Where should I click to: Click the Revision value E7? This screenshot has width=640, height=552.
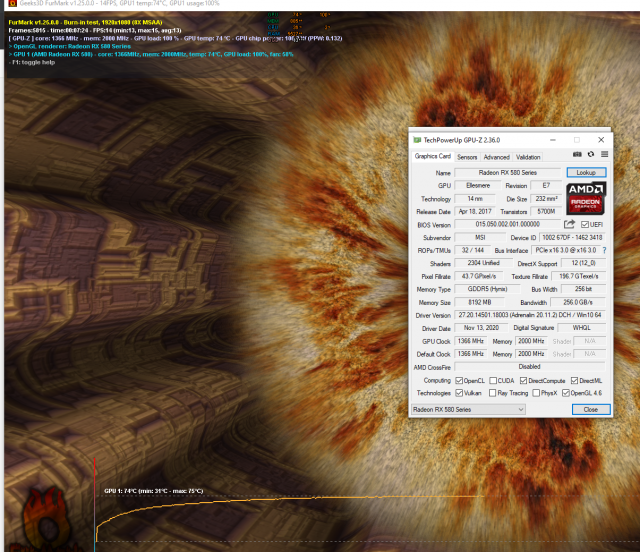tap(546, 185)
